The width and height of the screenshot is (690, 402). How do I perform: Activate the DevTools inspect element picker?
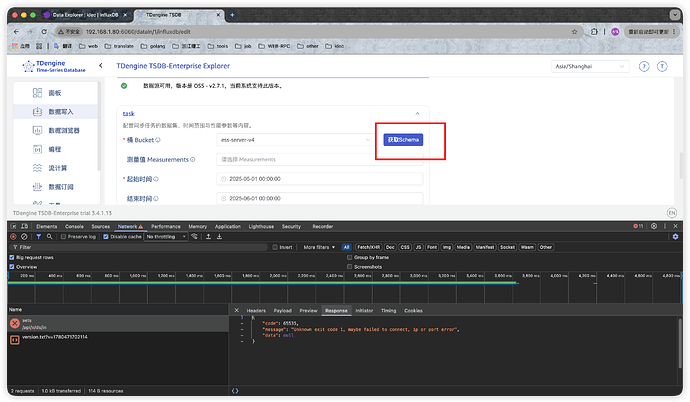pos(14,227)
